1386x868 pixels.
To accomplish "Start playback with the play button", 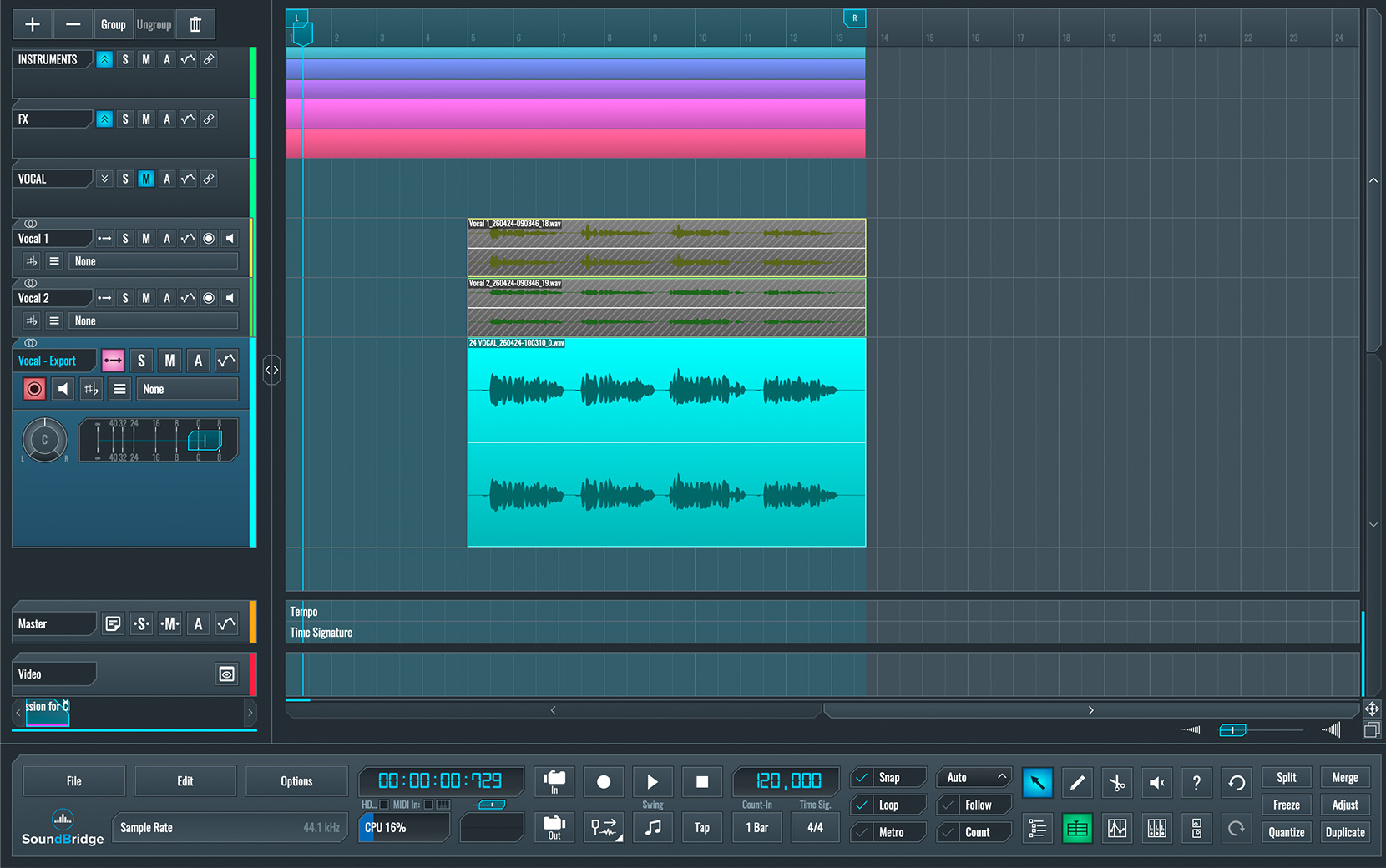I will (653, 782).
